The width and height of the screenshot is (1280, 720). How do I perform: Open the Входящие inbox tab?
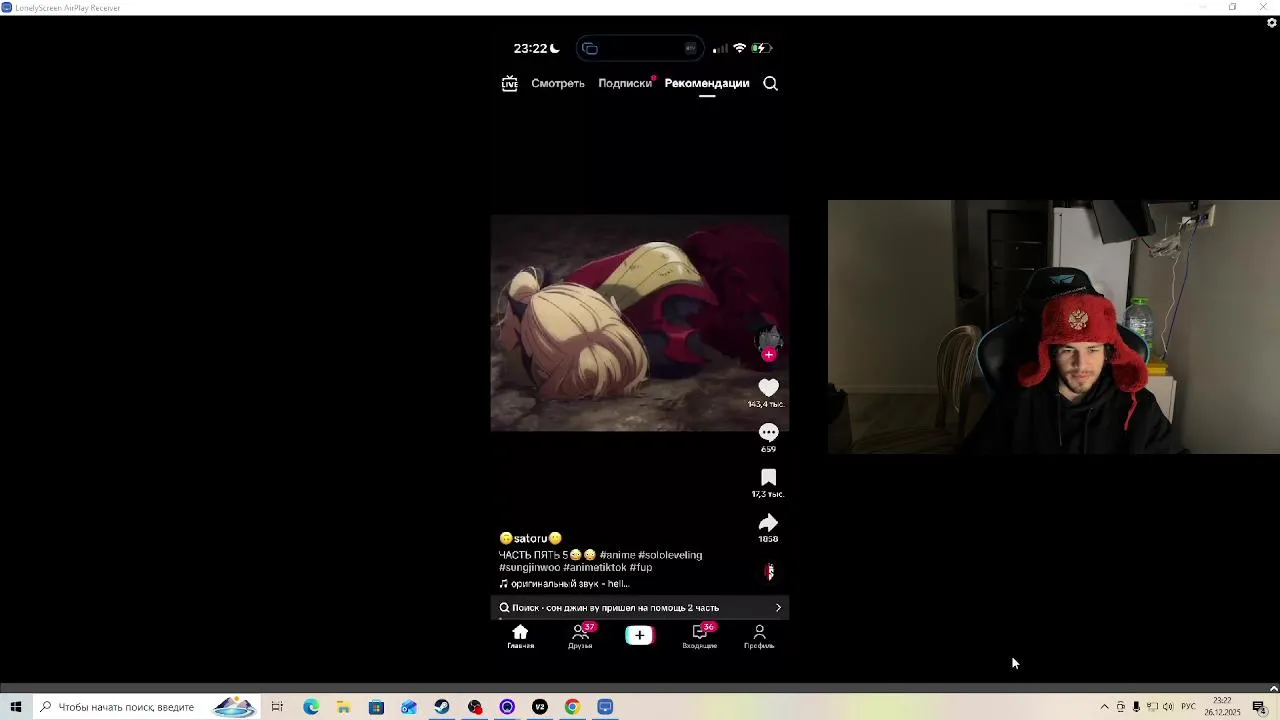coord(700,637)
